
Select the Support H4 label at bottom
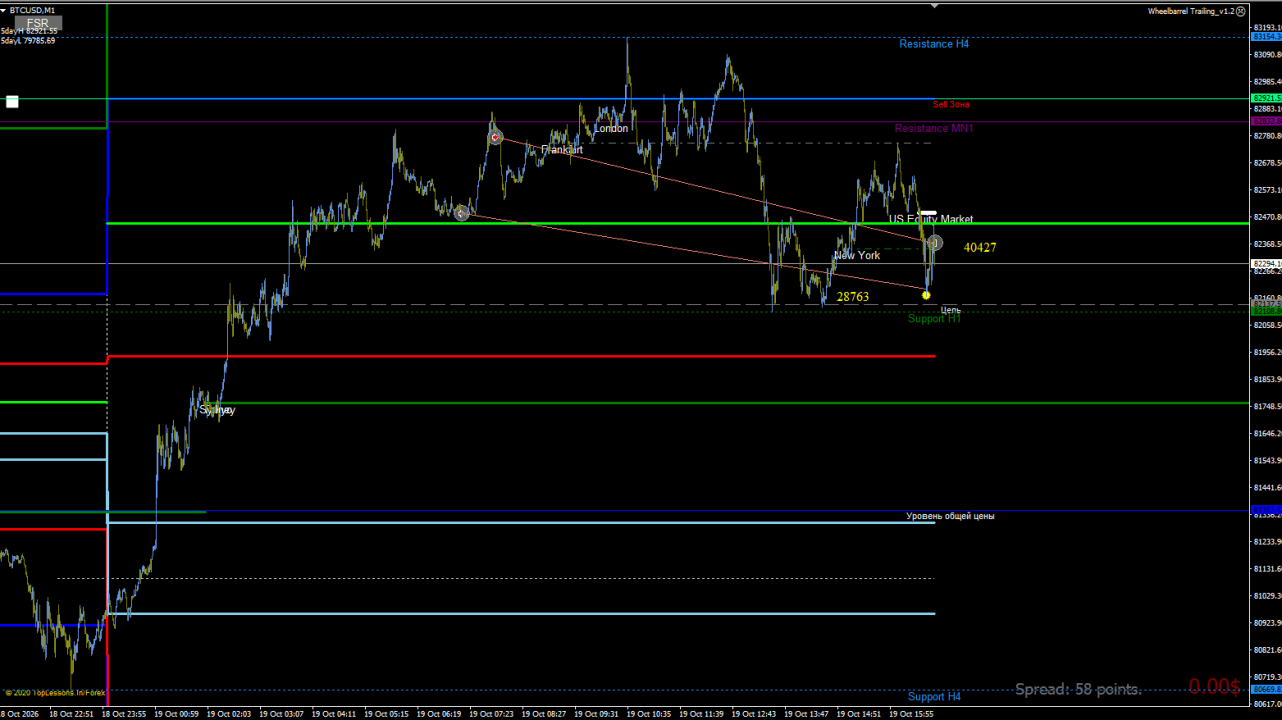(934, 696)
